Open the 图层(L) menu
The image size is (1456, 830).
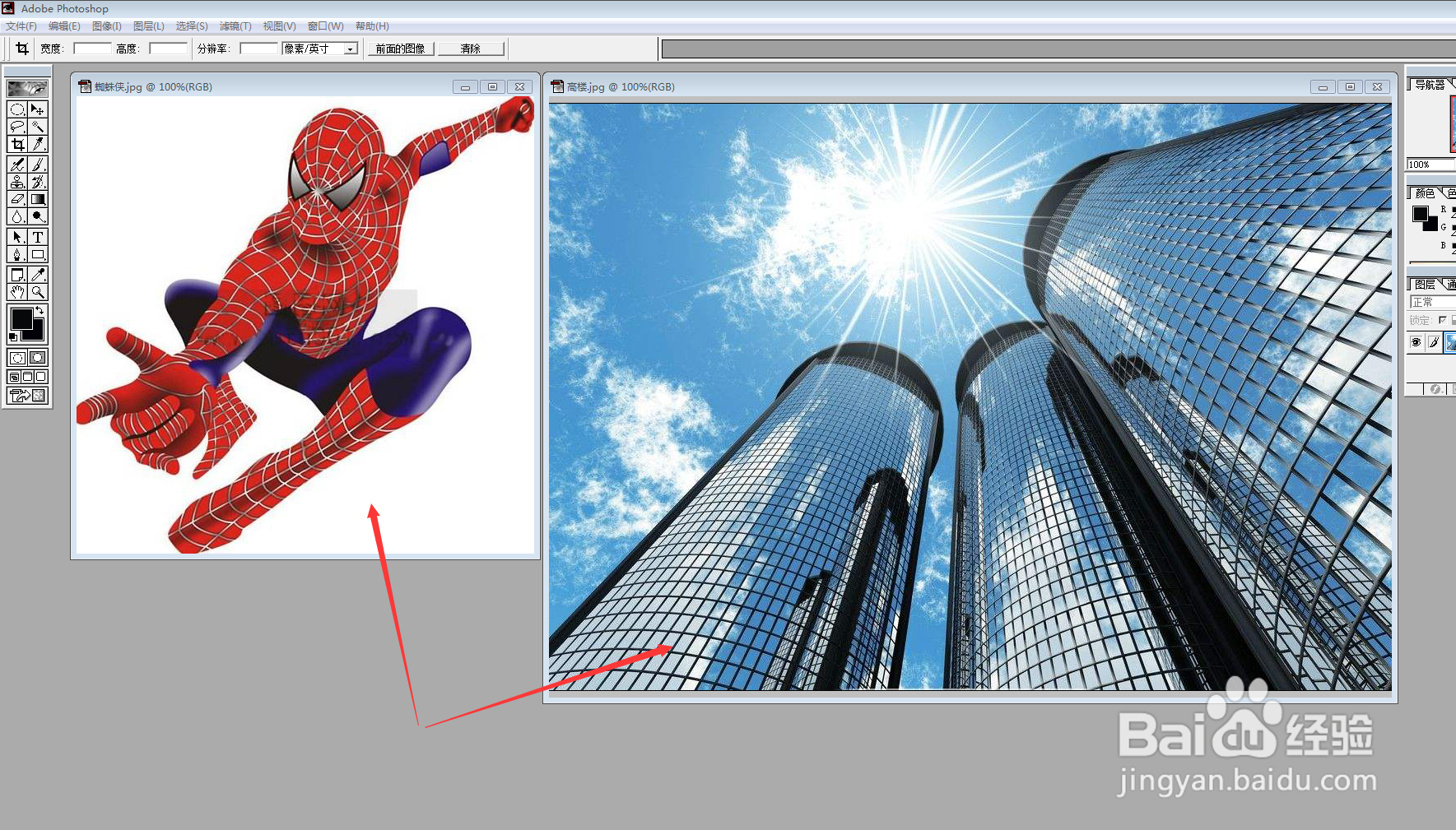coord(149,26)
